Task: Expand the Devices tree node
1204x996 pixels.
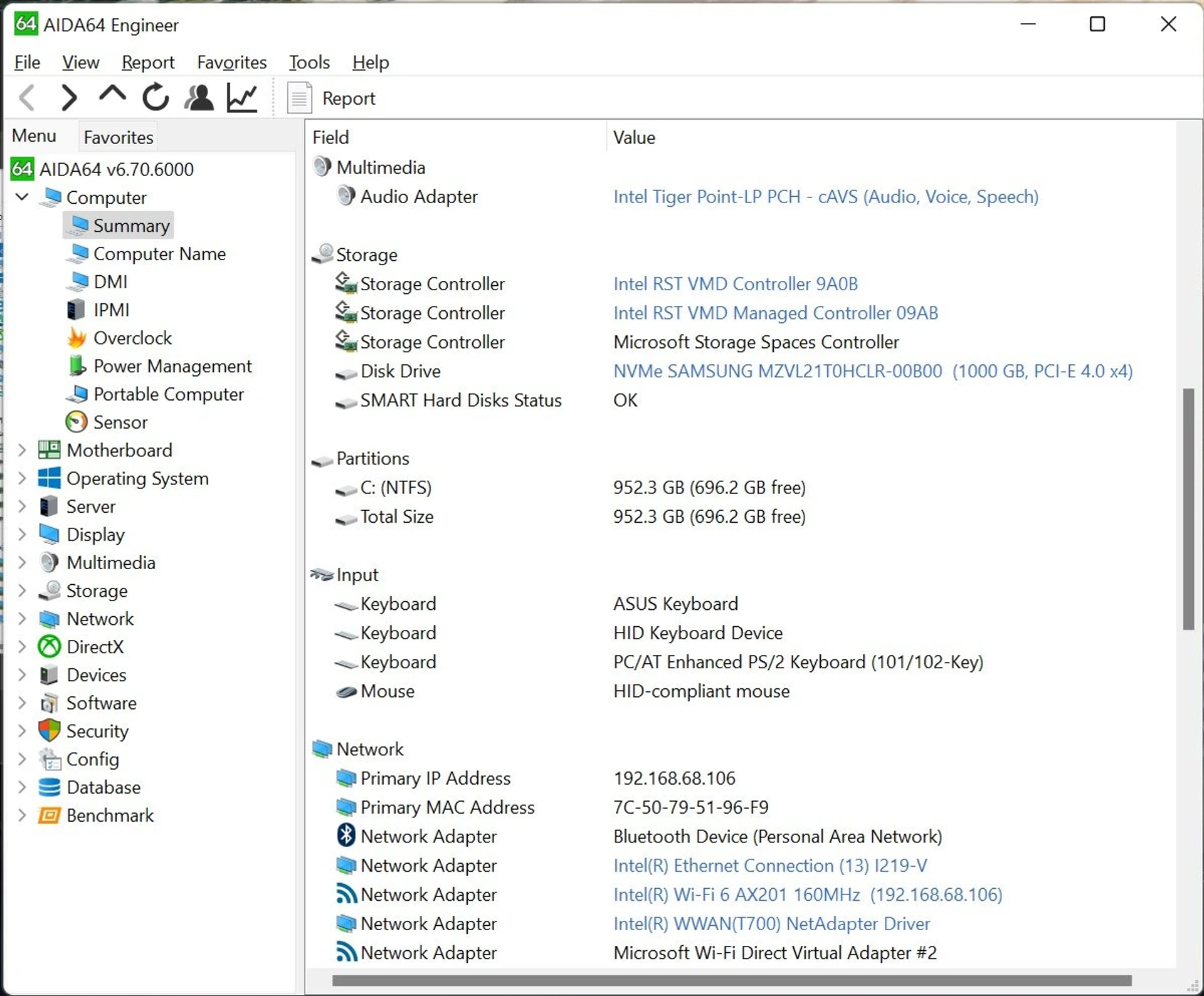Action: [22, 674]
